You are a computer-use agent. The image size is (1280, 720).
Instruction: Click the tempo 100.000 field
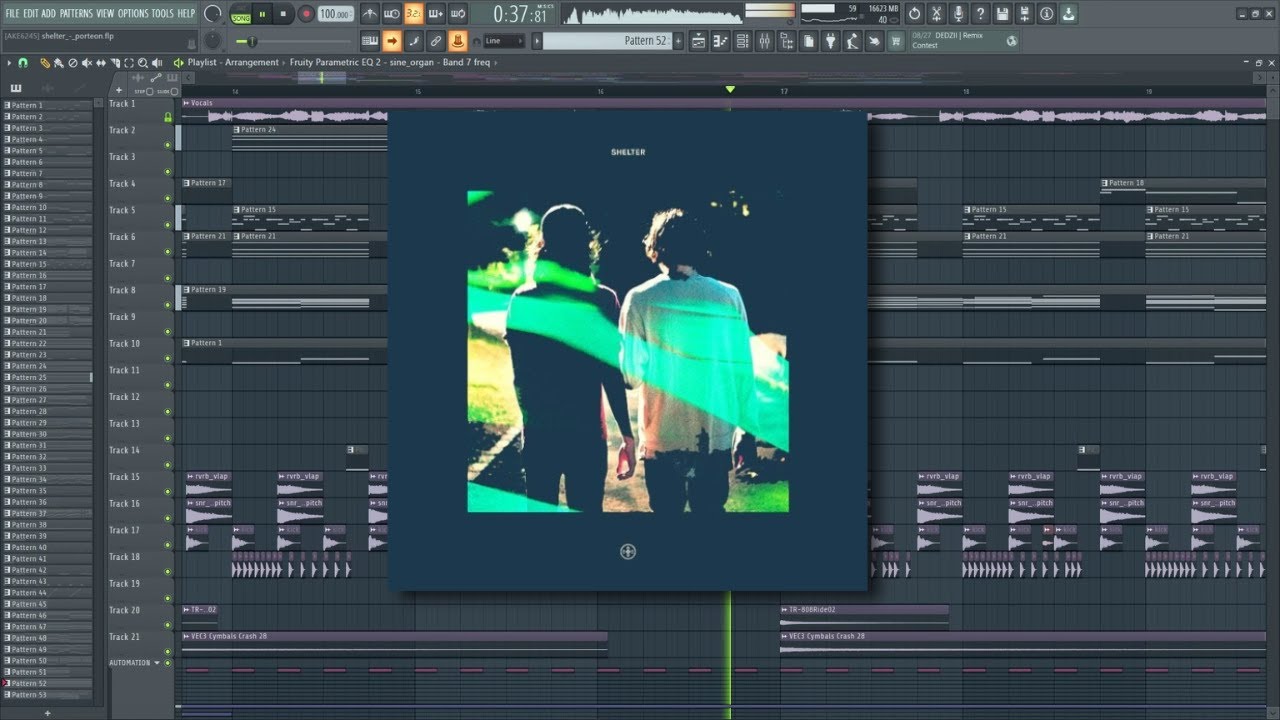pos(335,14)
